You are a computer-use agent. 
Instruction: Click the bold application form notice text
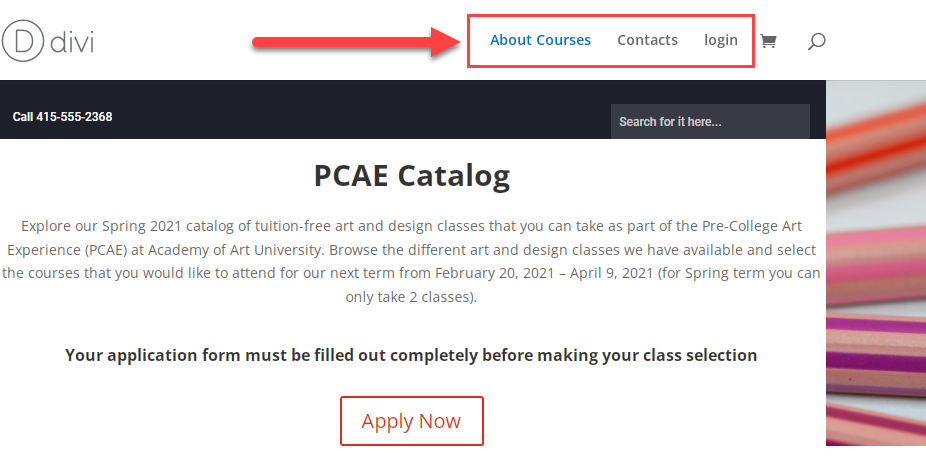[411, 356]
